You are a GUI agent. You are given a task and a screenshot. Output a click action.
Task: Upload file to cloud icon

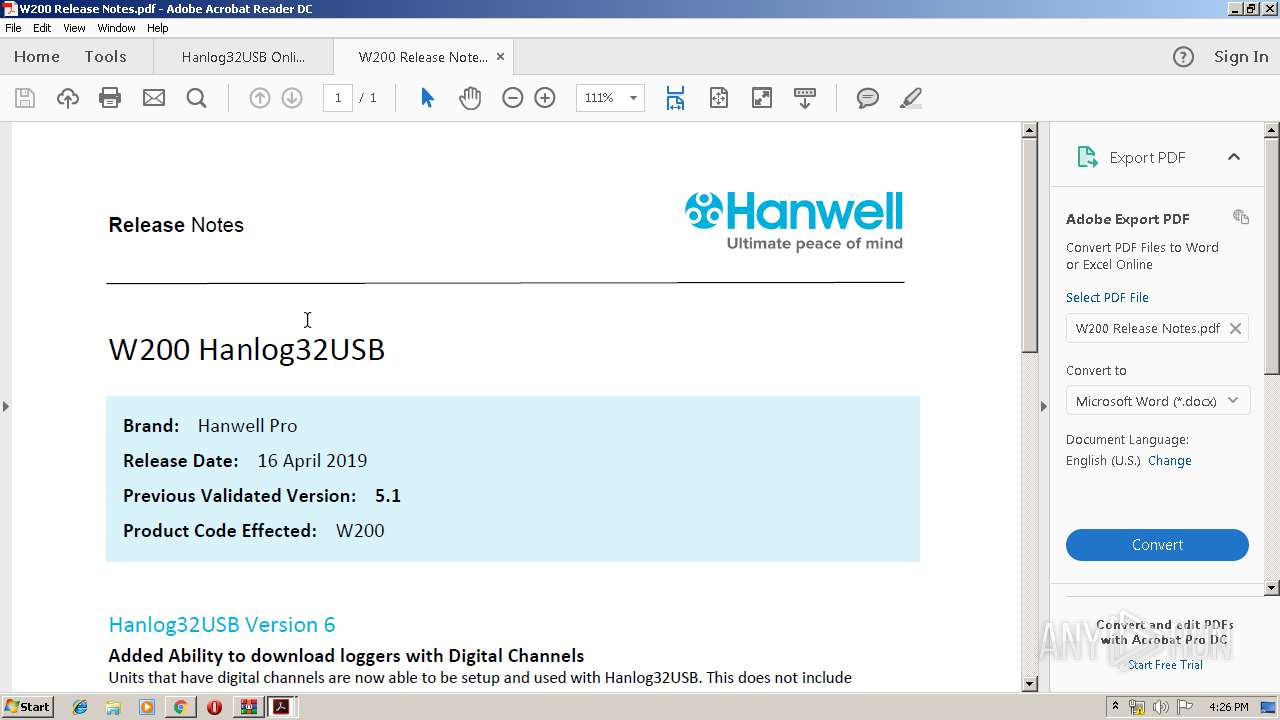pos(67,98)
